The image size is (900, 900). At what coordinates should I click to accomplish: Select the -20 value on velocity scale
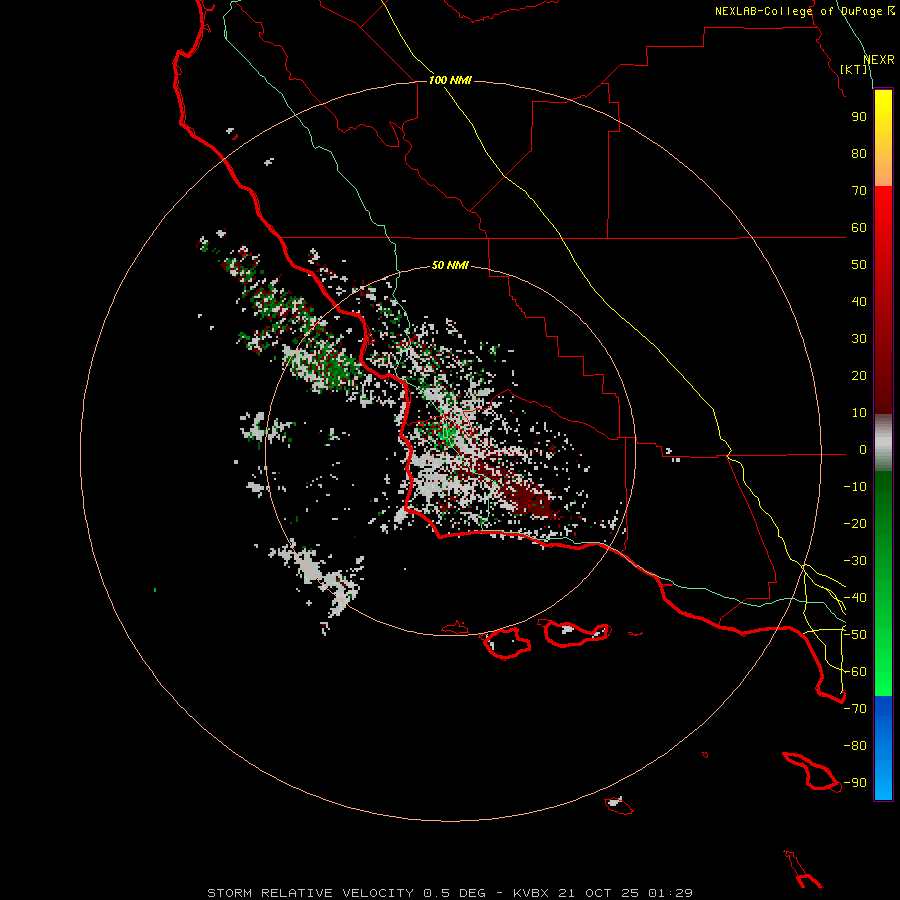(x=855, y=524)
